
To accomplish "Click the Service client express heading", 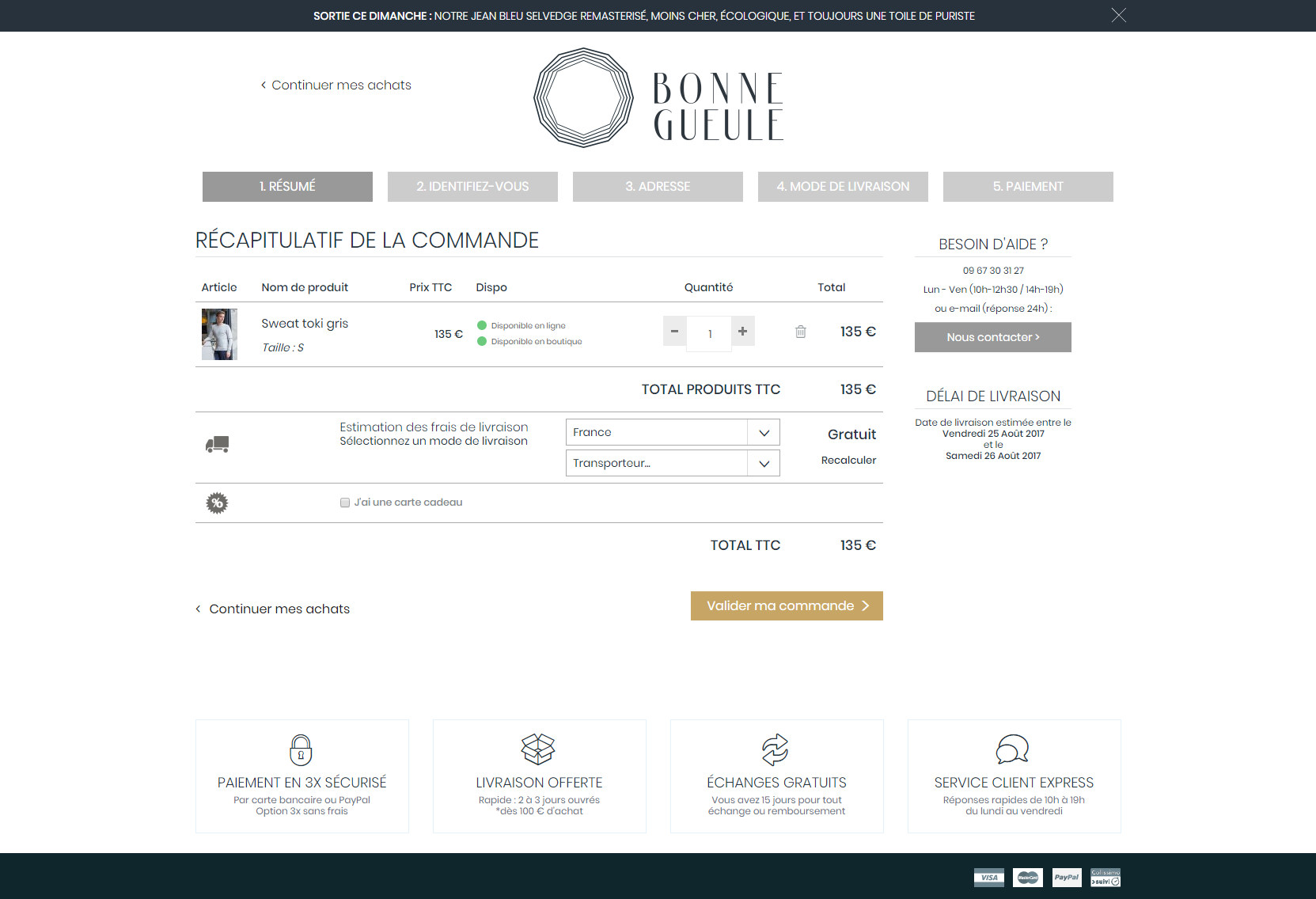I will click(1014, 783).
